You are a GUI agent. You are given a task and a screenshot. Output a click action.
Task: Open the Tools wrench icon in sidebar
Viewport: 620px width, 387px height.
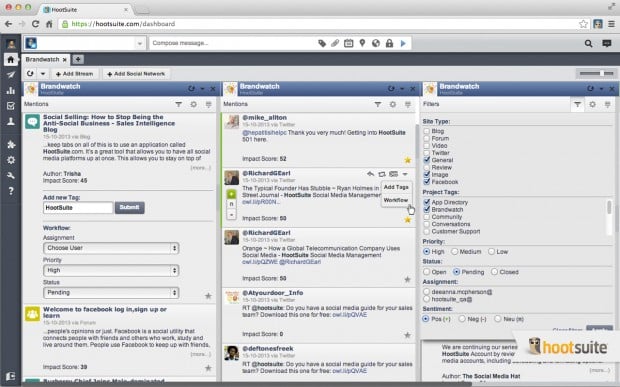click(11, 176)
